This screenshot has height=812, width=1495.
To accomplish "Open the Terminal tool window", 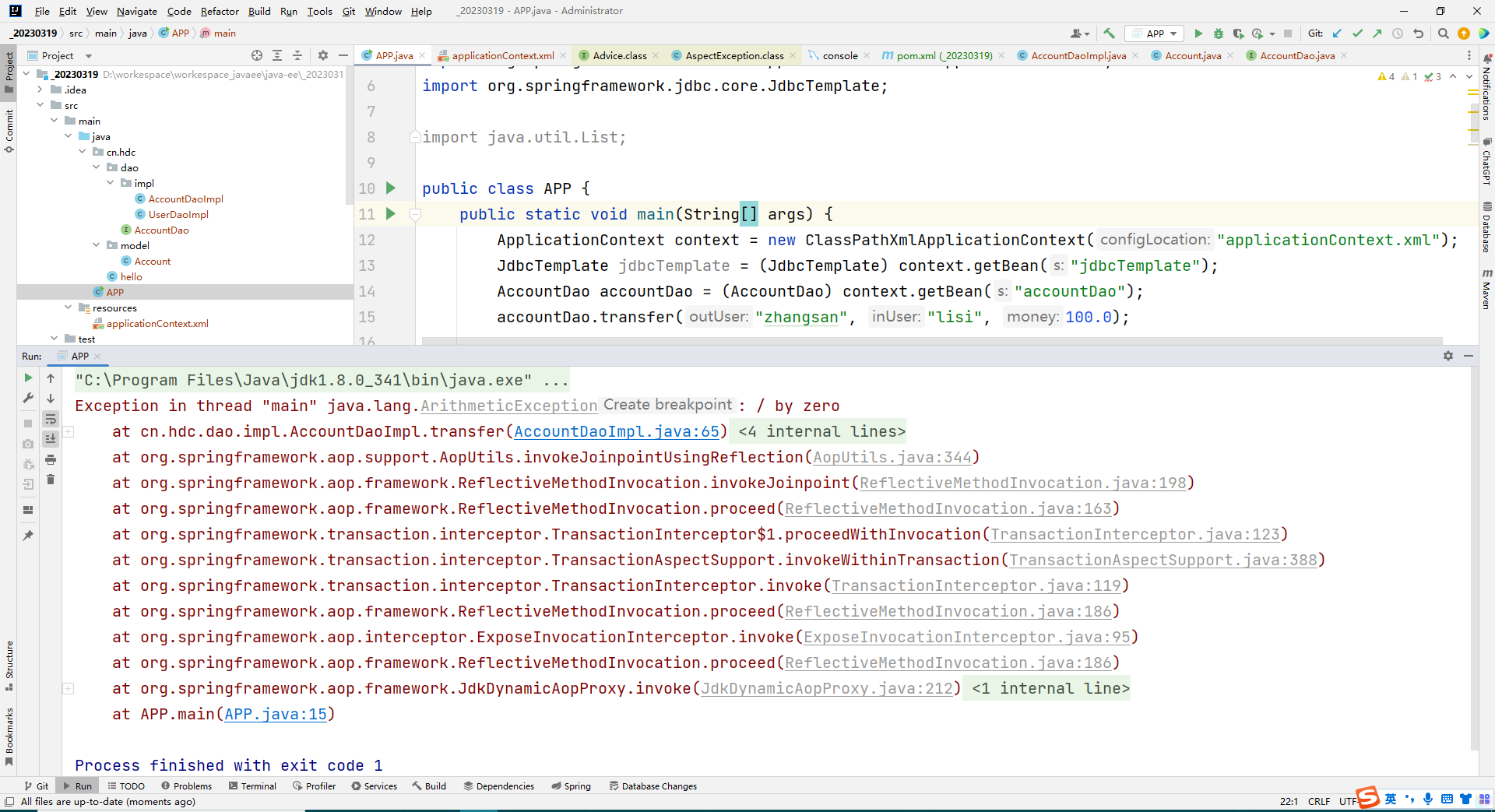I will click(x=252, y=786).
